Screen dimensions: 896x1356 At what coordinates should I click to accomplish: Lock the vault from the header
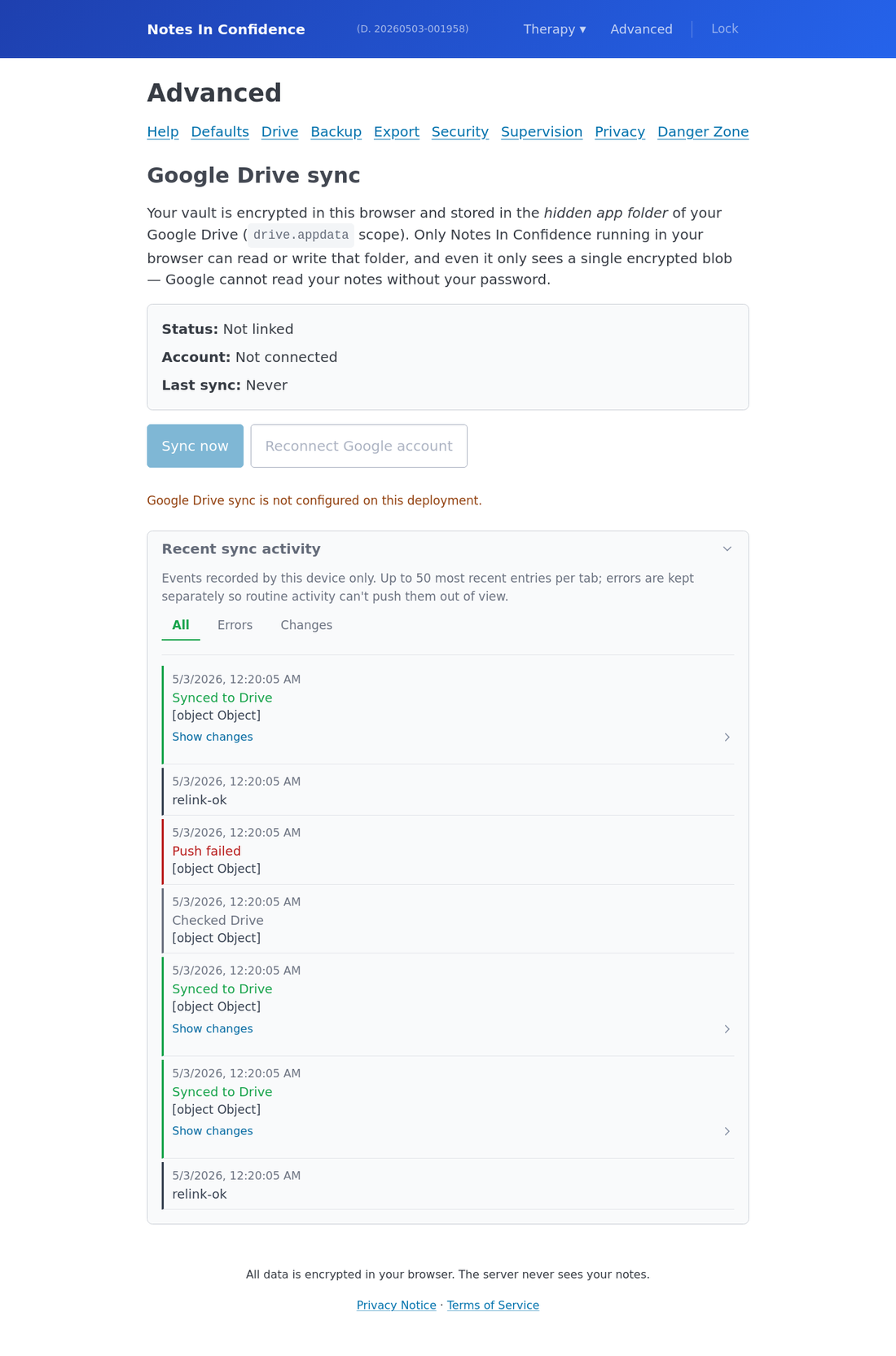pyautogui.click(x=725, y=29)
